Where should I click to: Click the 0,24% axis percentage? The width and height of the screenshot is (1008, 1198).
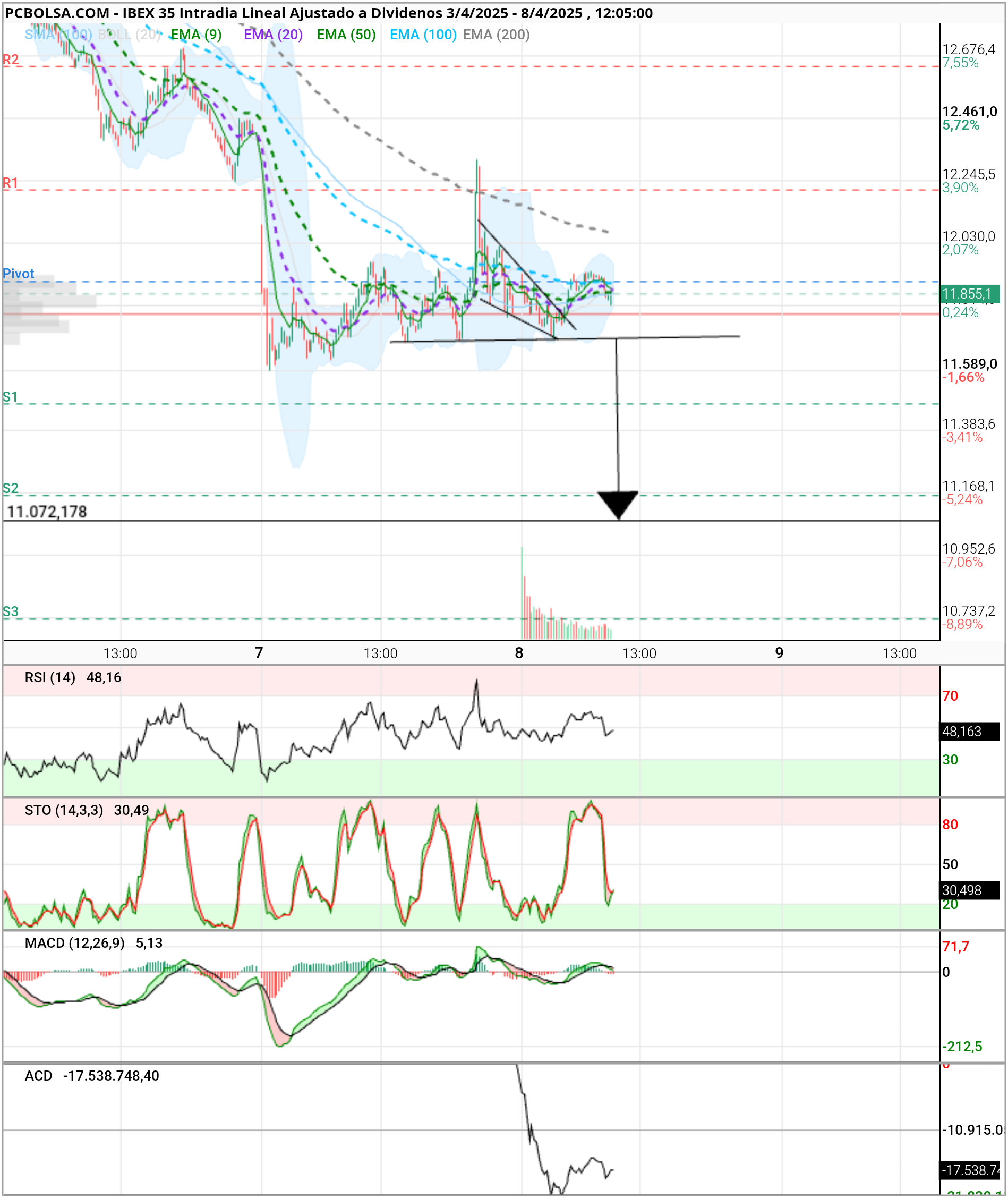(961, 312)
